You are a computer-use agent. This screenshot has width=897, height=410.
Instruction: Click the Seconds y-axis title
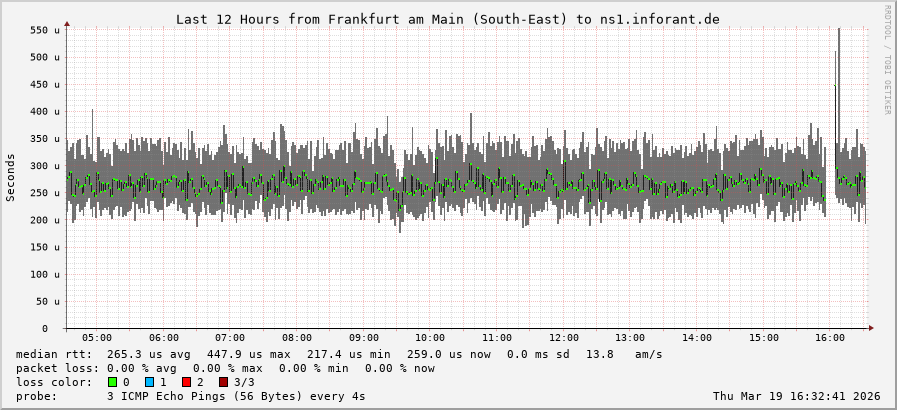point(11,178)
